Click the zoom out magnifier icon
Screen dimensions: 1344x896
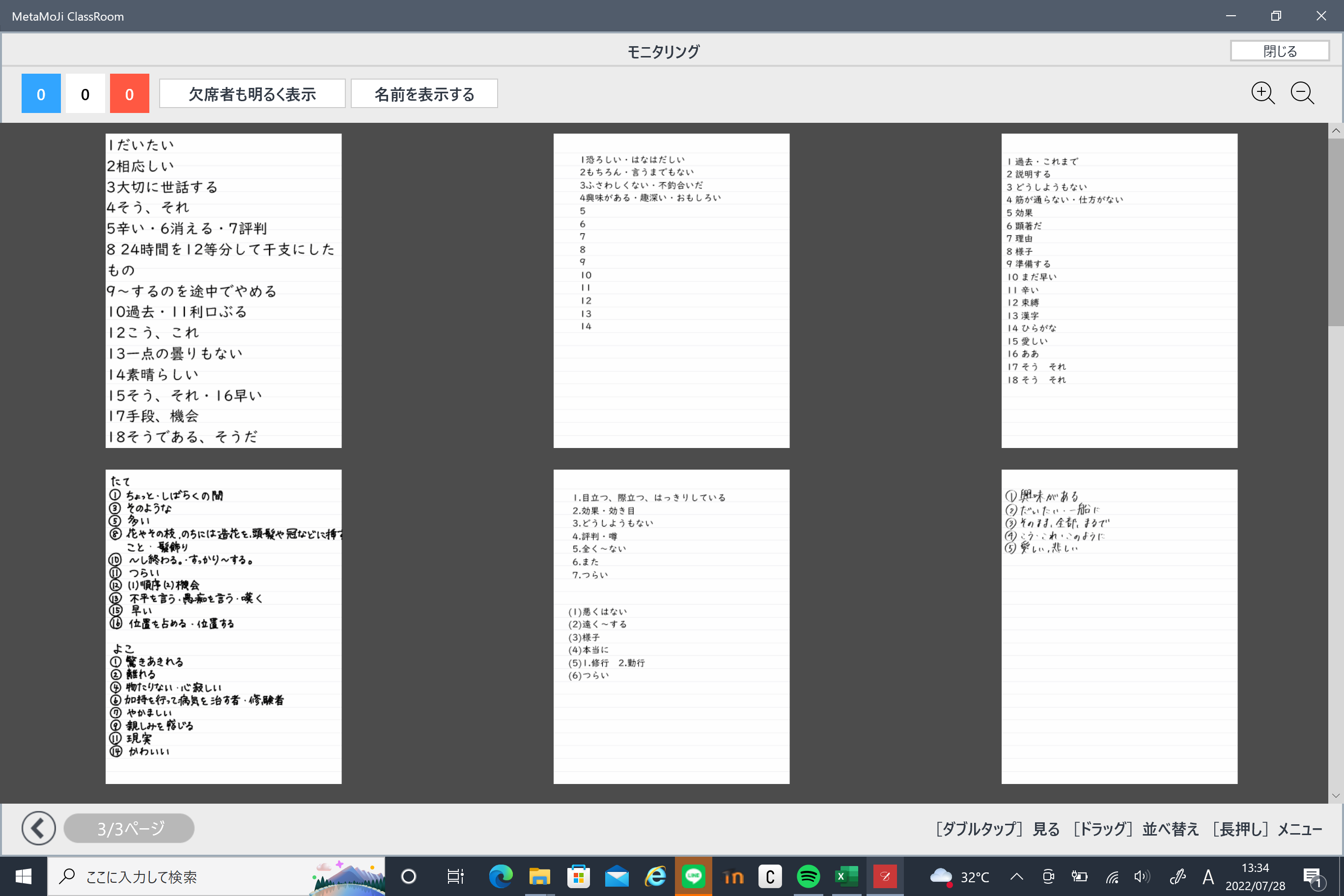1302,93
